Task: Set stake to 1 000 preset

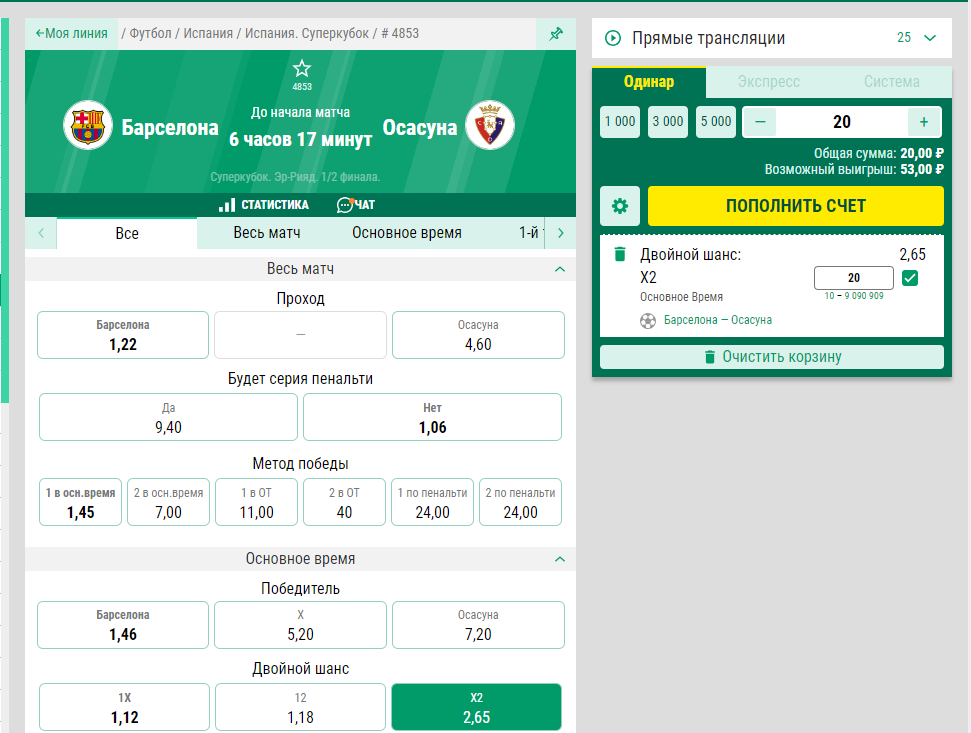Action: pyautogui.click(x=620, y=122)
